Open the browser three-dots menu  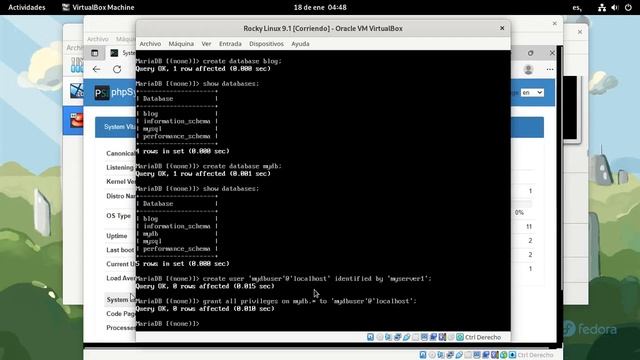pyautogui.click(x=550, y=69)
